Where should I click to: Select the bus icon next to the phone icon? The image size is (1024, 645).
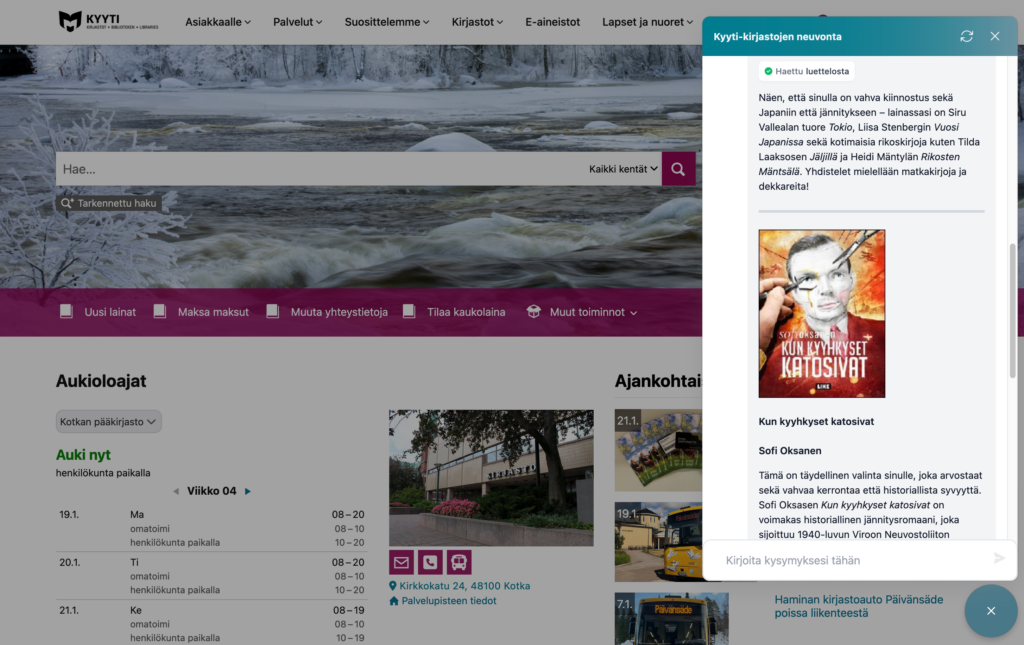pos(459,562)
